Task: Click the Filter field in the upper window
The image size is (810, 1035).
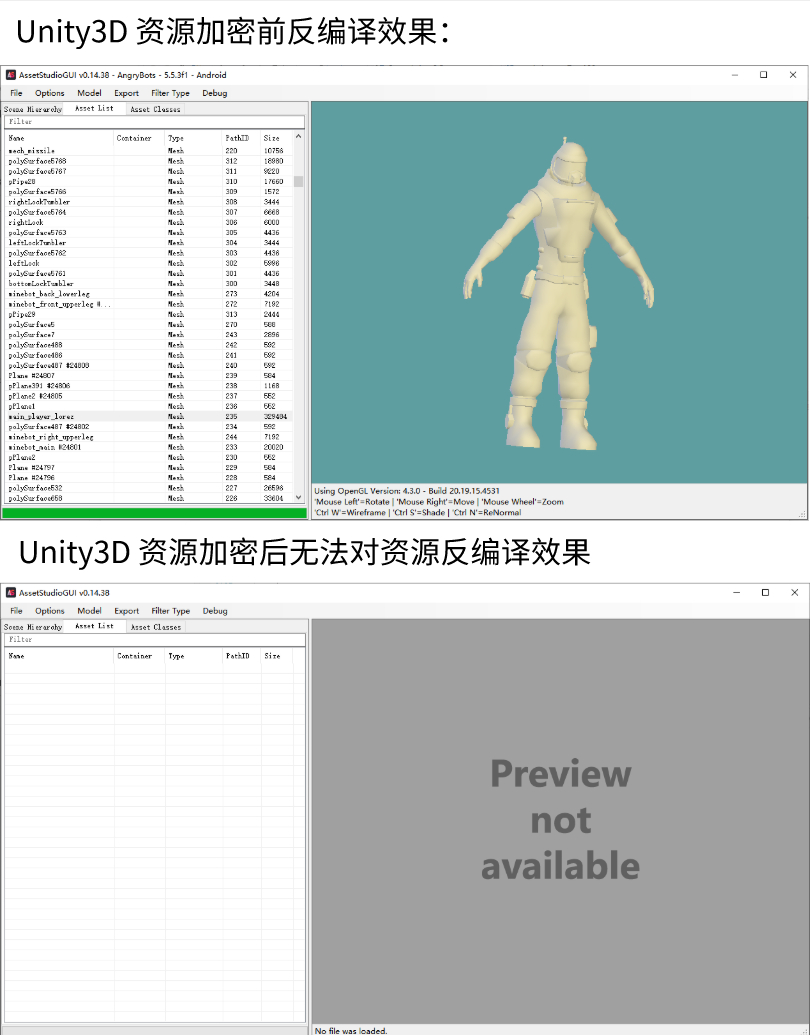Action: pos(154,122)
